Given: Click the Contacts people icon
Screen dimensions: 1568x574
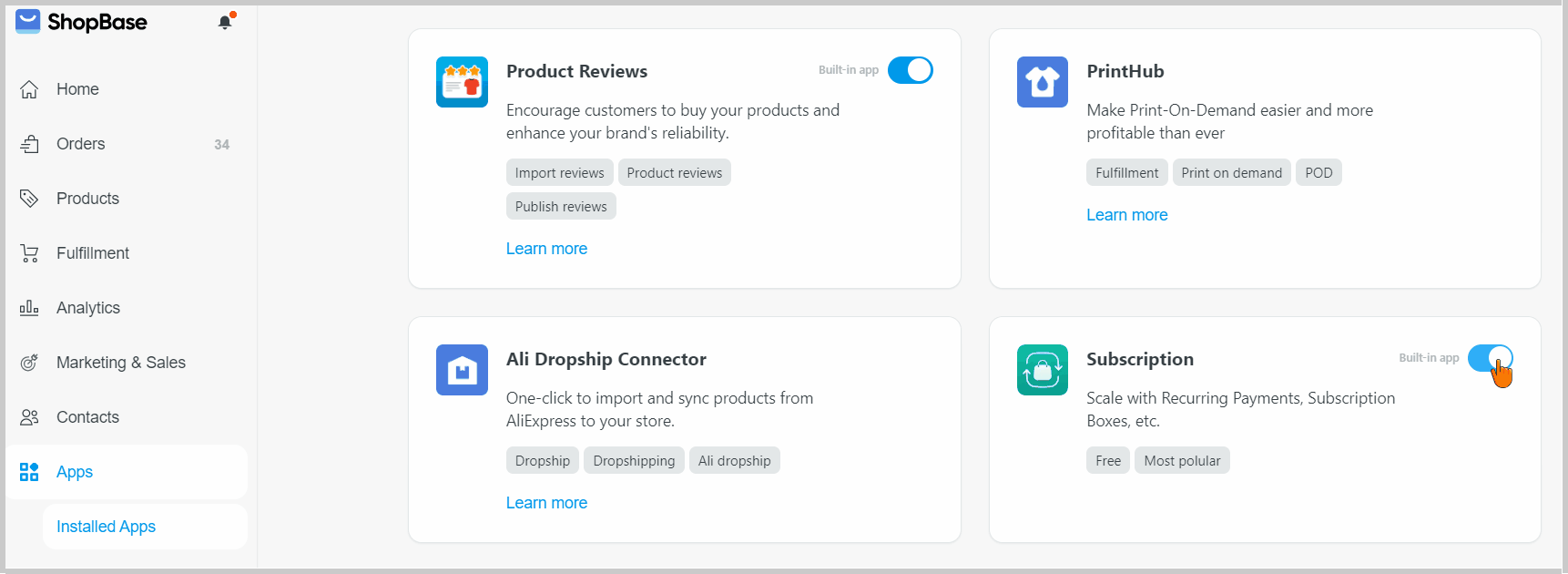Looking at the screenshot, I should pos(29,417).
